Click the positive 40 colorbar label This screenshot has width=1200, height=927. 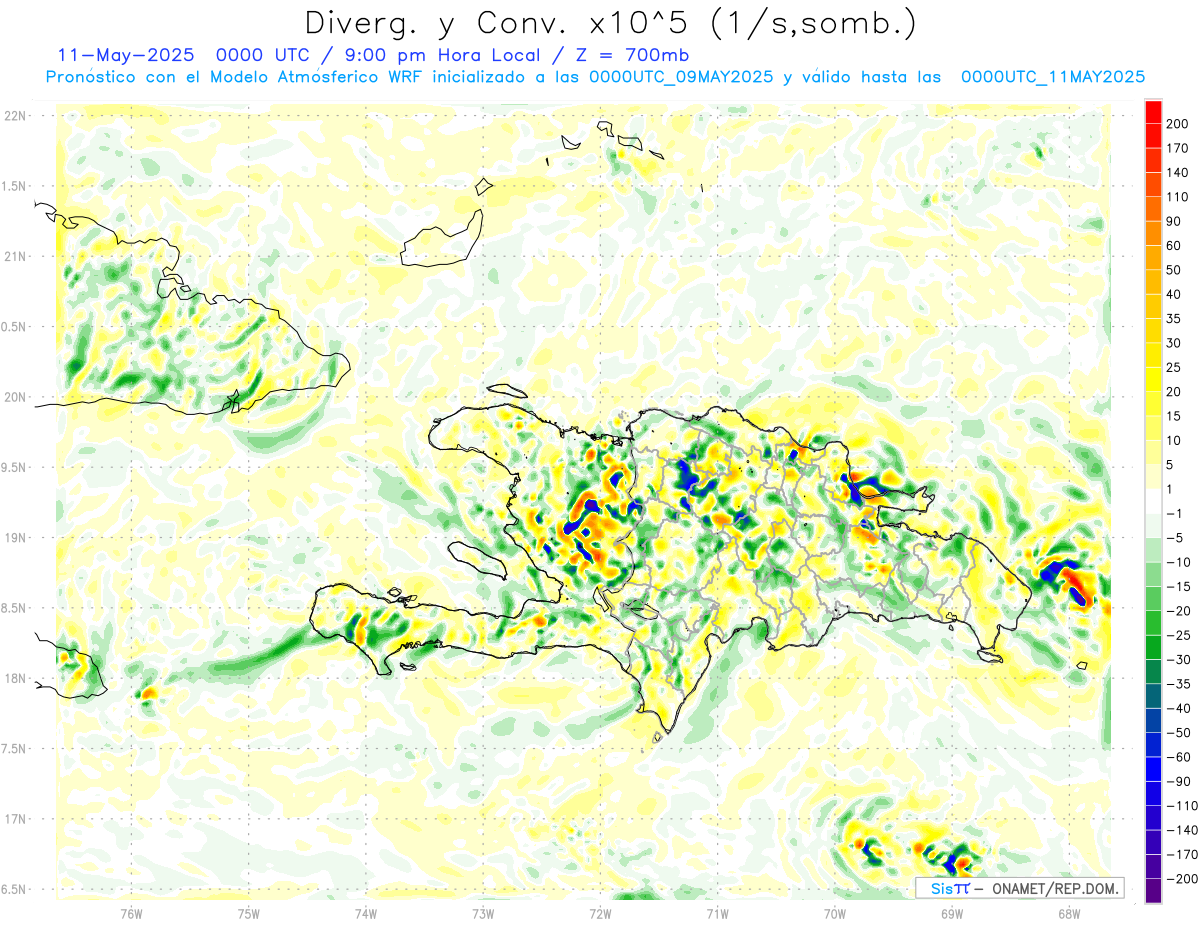(1175, 294)
